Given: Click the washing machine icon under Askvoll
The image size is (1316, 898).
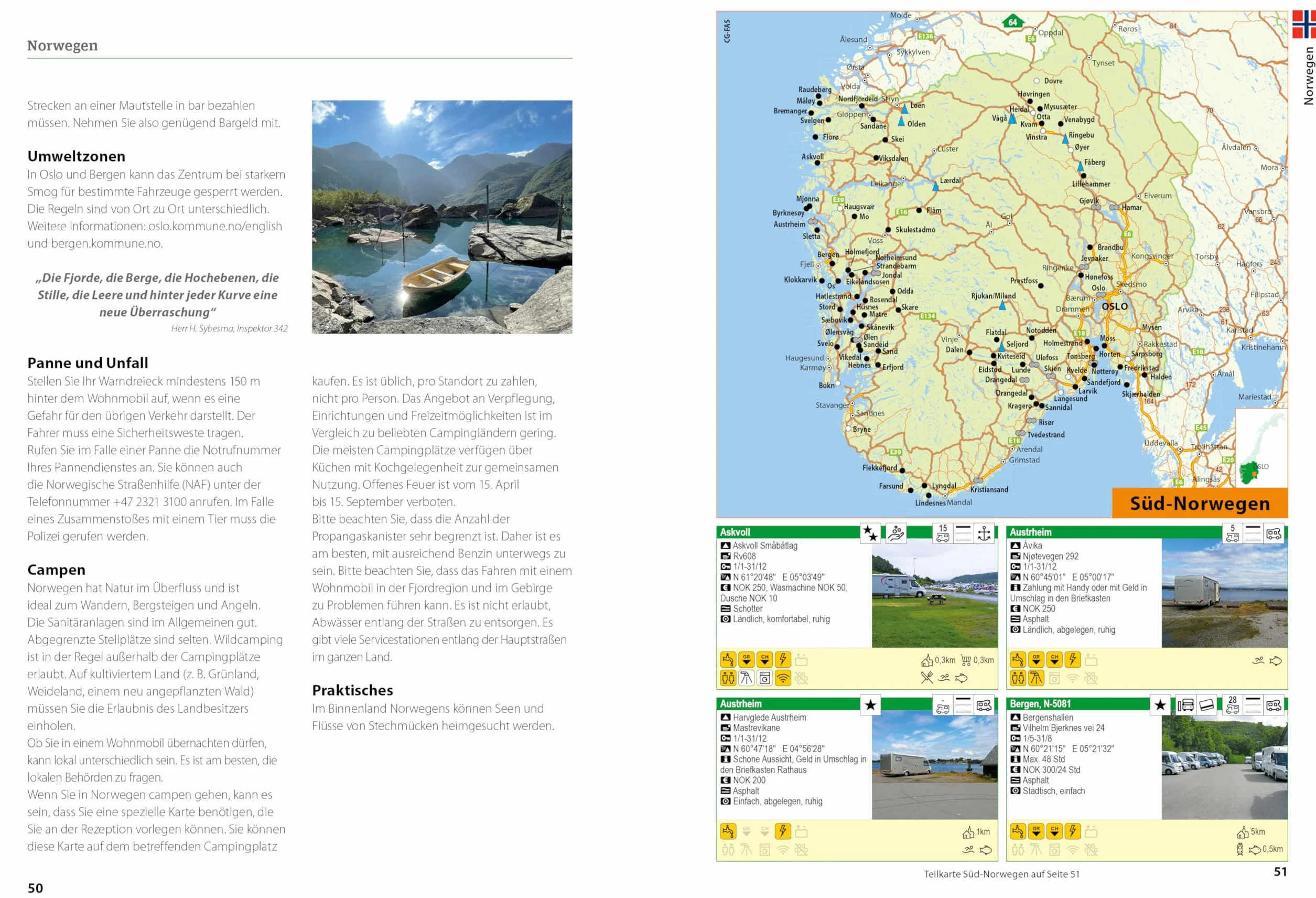Looking at the screenshot, I should (x=764, y=678).
